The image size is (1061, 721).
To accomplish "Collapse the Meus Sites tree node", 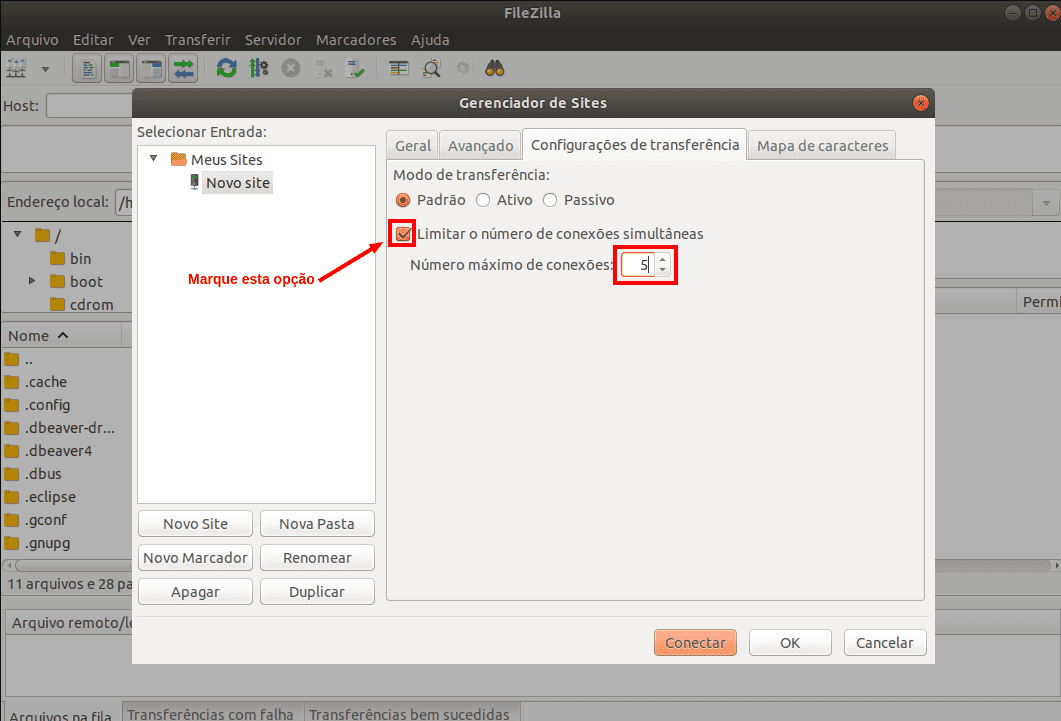I will coord(154,158).
